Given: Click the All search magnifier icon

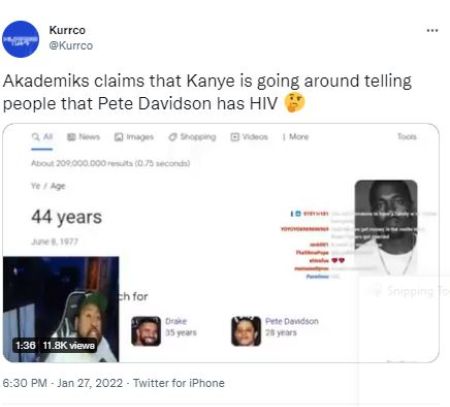Looking at the screenshot, I should (x=35, y=137).
